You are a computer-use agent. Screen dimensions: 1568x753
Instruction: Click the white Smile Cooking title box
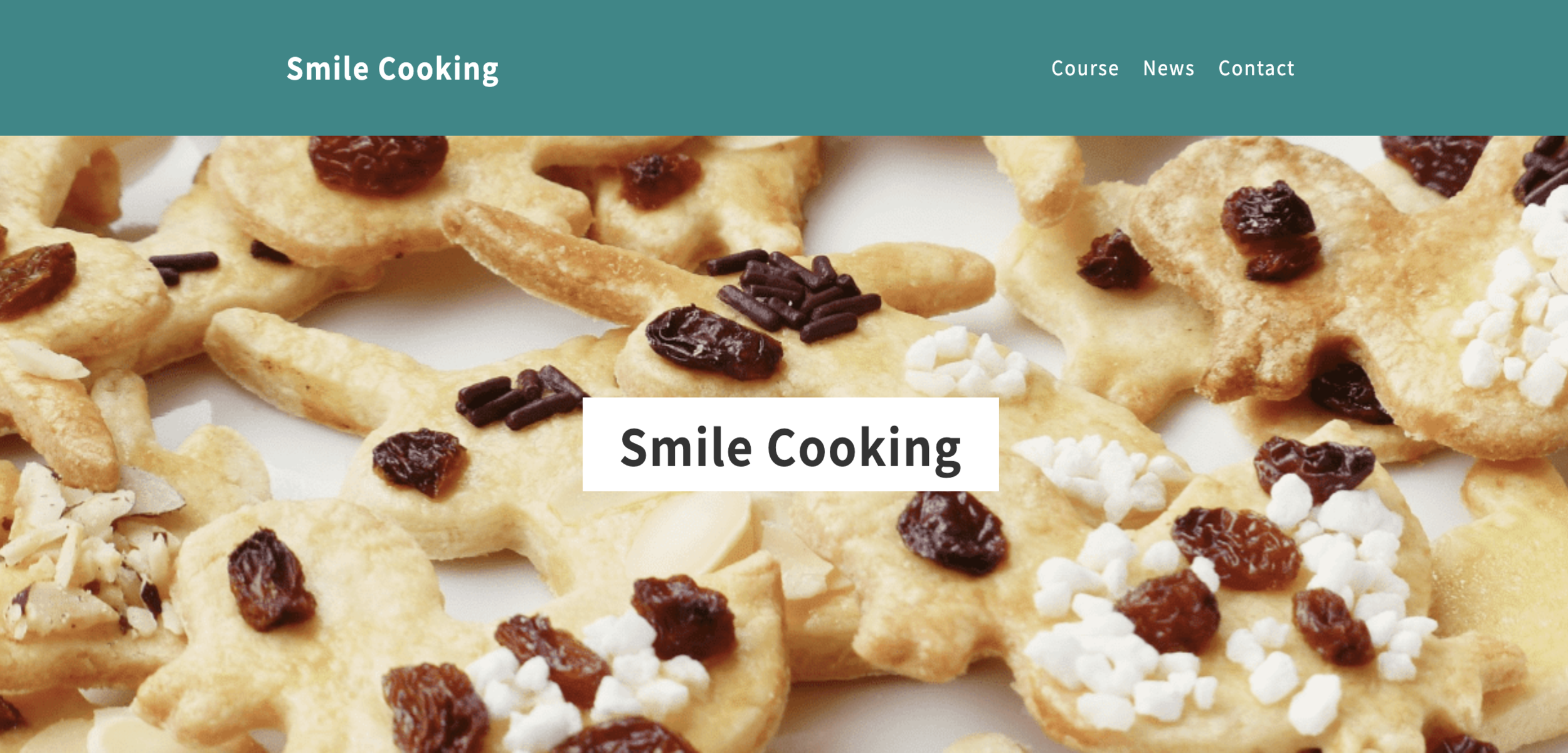(x=790, y=444)
